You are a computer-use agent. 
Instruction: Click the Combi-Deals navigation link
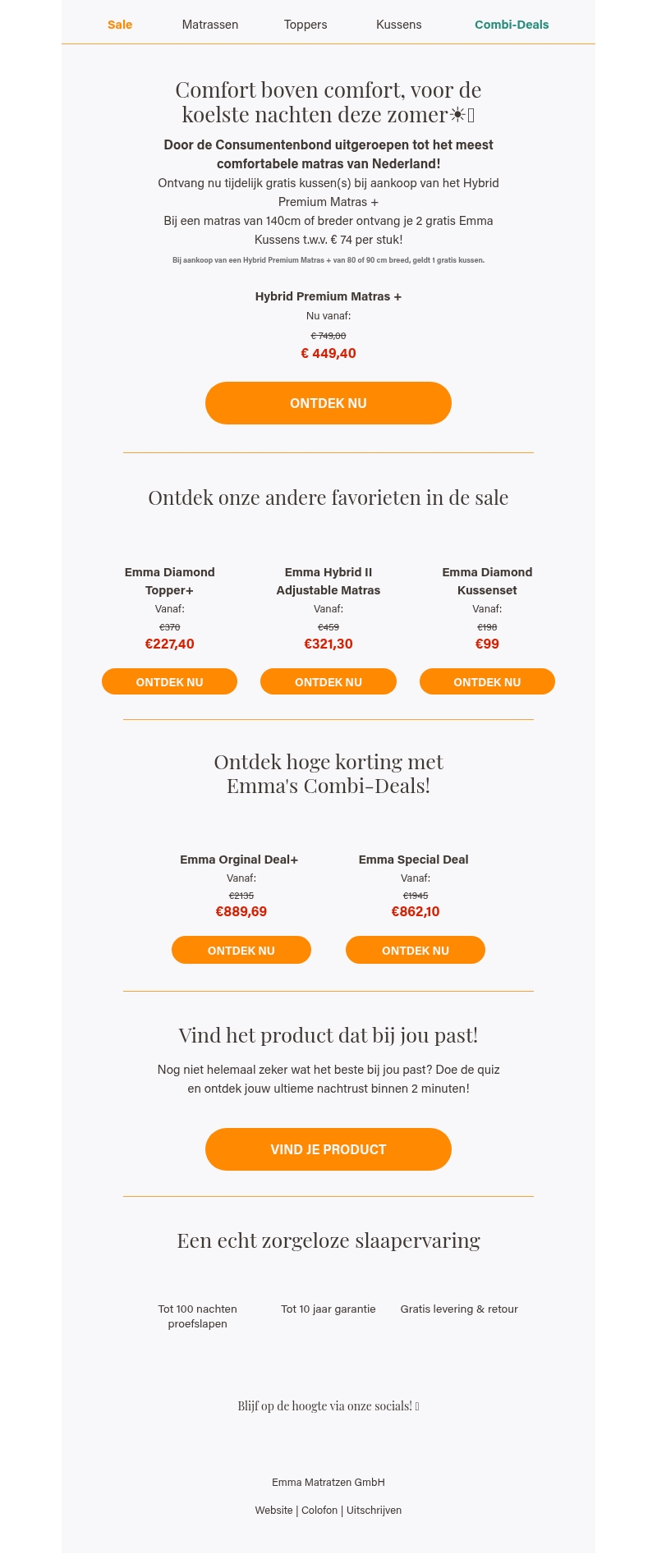(x=512, y=25)
